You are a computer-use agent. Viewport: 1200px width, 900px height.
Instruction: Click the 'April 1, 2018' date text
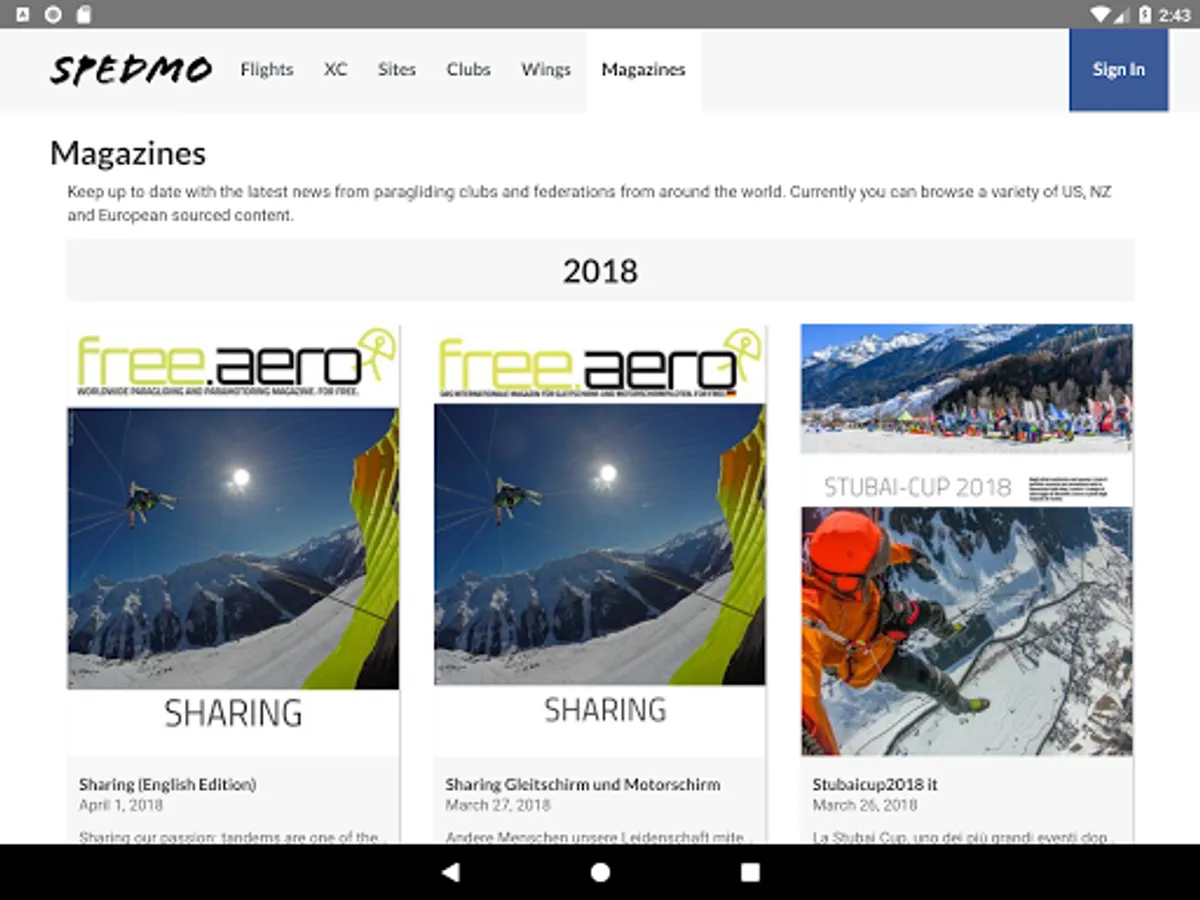[121, 805]
